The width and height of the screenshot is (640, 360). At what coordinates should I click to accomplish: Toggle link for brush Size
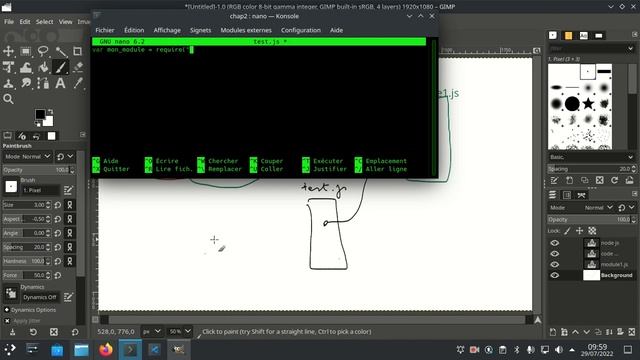[70, 205]
